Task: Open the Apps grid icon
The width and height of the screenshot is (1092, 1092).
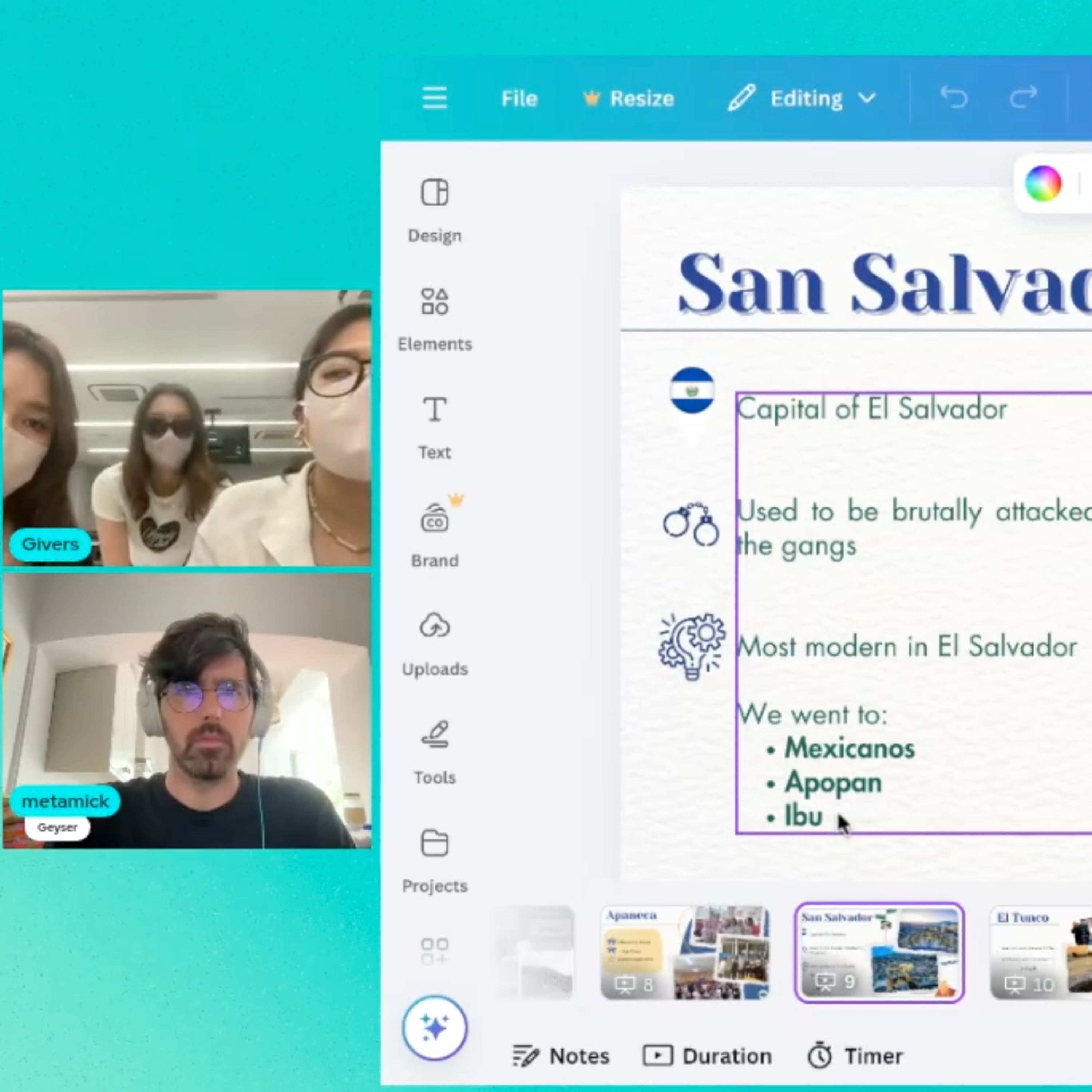Action: point(434,951)
